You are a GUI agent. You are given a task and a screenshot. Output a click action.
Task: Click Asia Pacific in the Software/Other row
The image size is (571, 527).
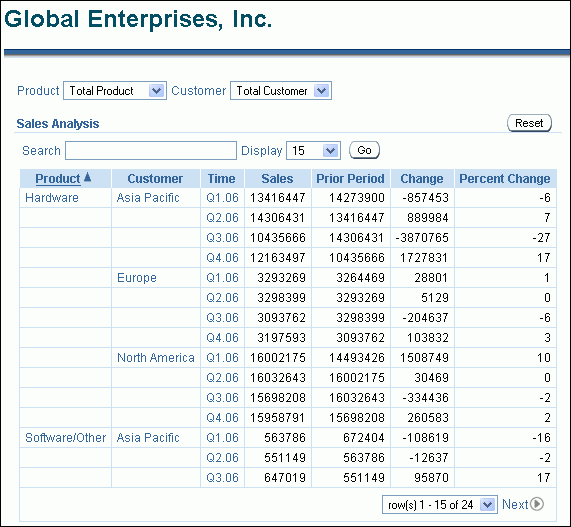(x=148, y=437)
